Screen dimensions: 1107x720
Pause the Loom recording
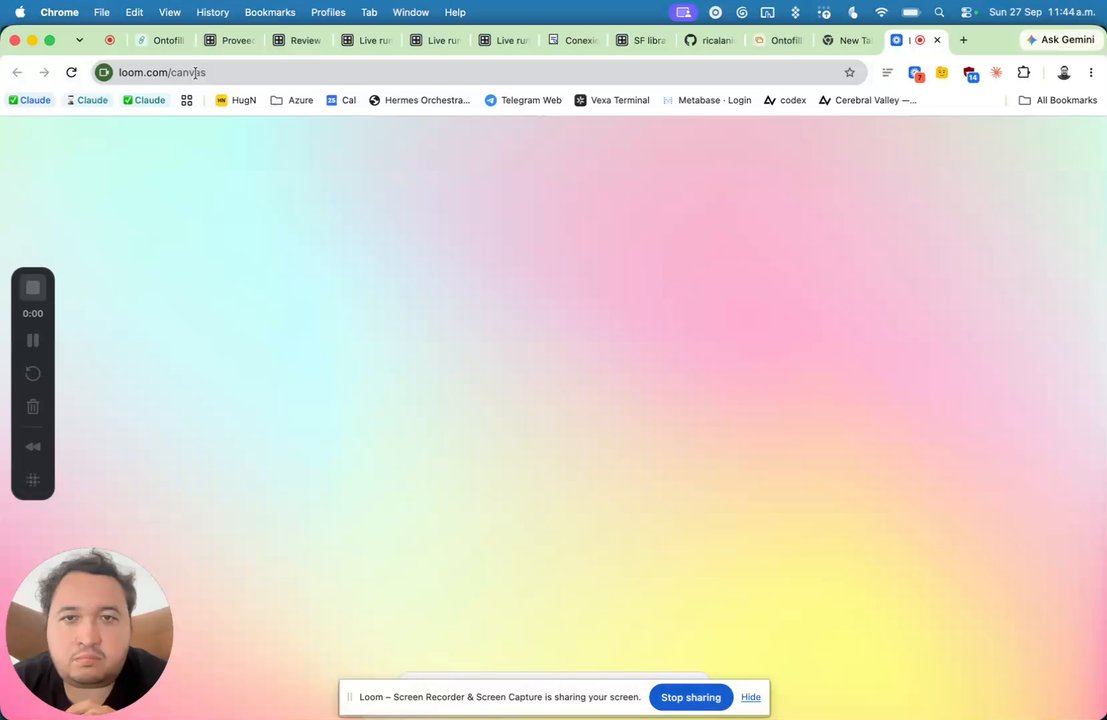[x=32, y=340]
